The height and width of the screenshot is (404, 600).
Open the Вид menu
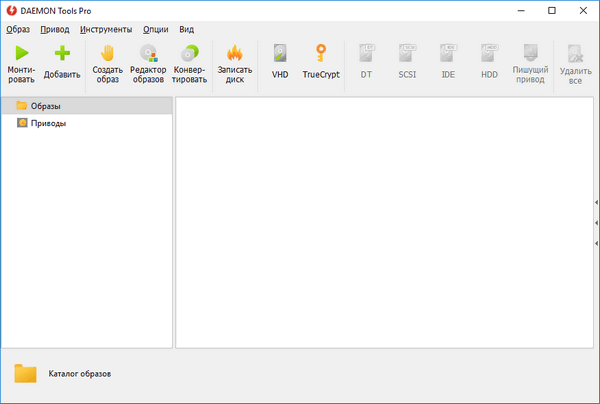[x=186, y=29]
